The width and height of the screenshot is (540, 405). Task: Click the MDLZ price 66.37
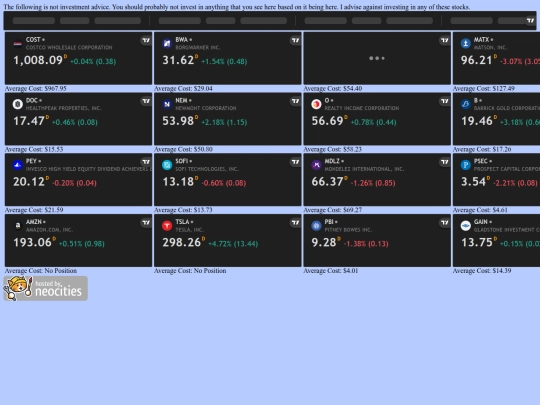[328, 182]
